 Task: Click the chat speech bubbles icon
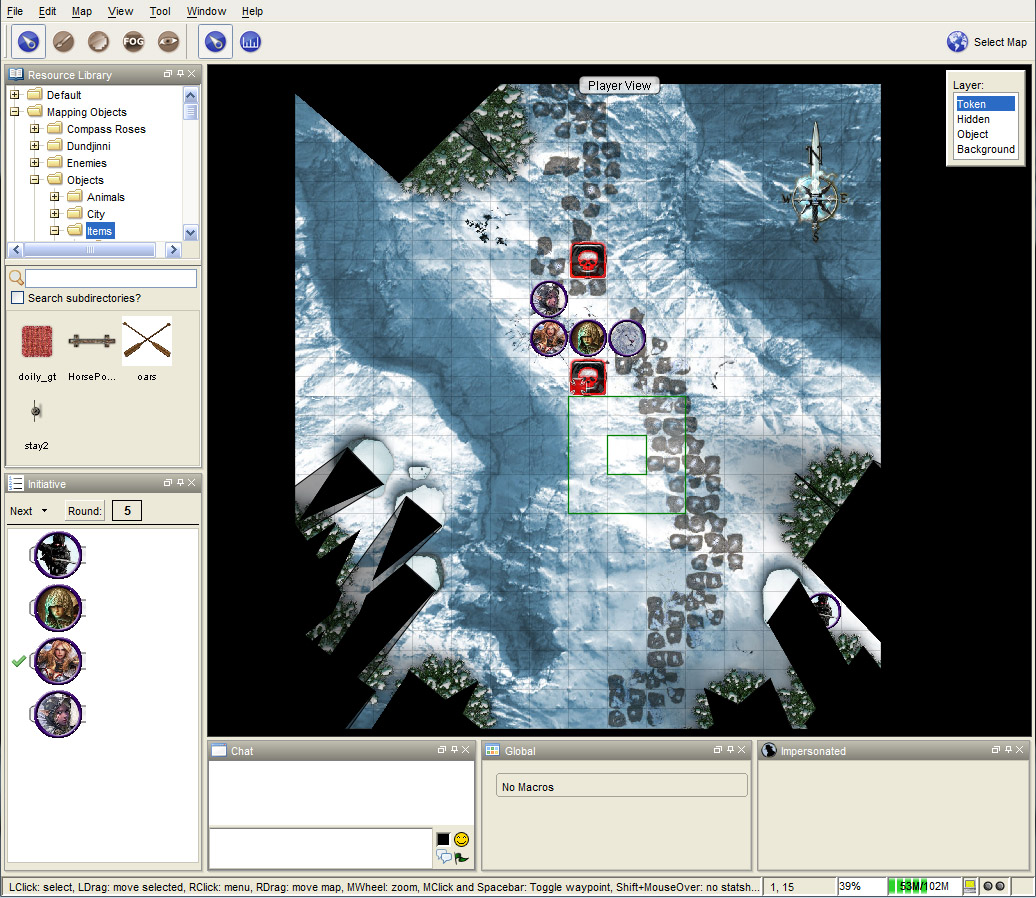(x=443, y=857)
